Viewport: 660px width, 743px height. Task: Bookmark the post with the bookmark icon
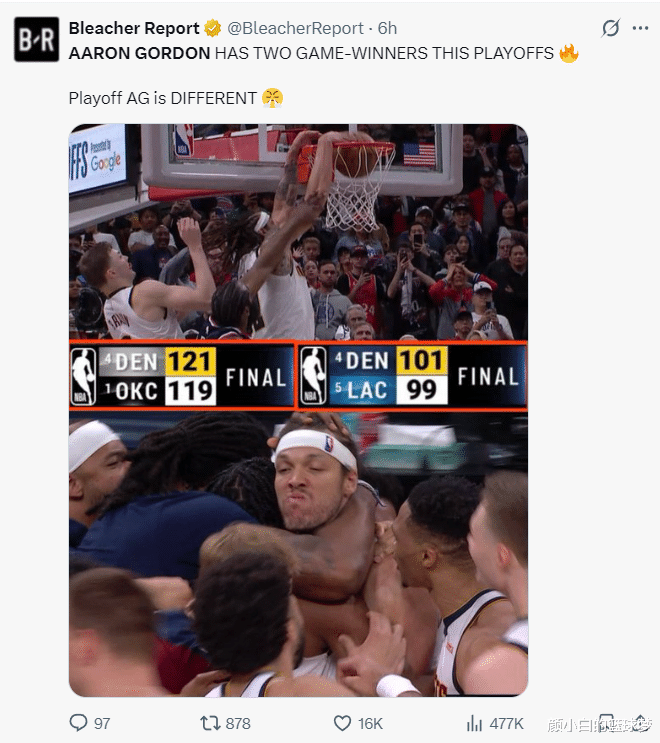[x=607, y=722]
